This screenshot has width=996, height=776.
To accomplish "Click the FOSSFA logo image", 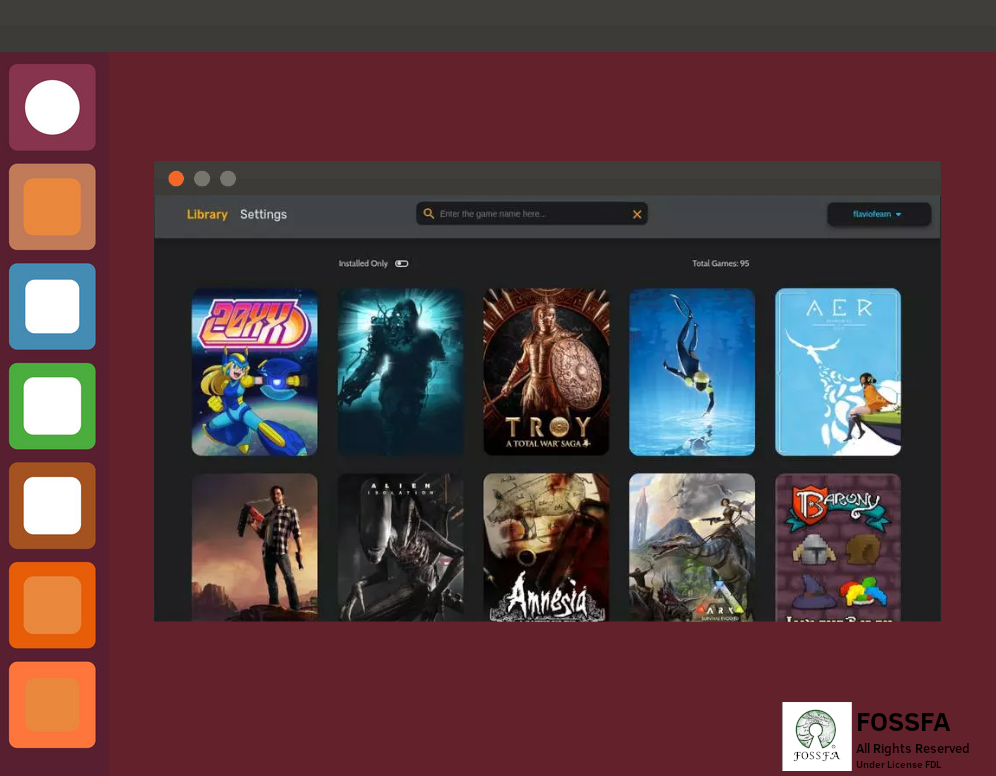I will pyautogui.click(x=816, y=736).
